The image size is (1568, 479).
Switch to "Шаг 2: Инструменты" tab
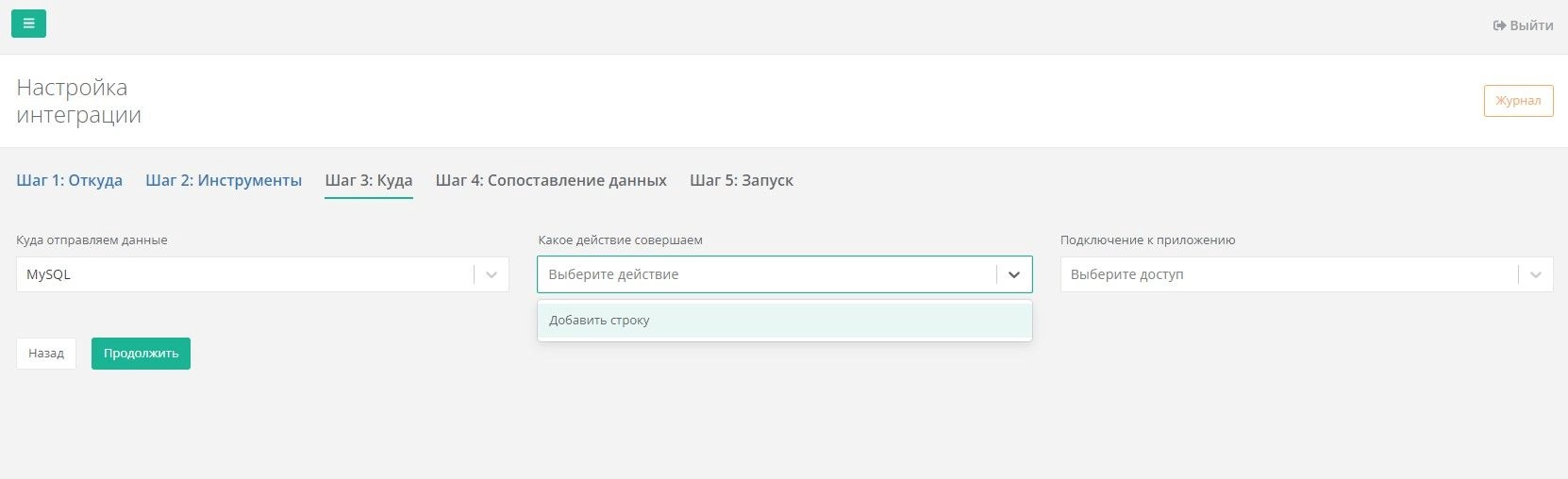pyautogui.click(x=224, y=180)
